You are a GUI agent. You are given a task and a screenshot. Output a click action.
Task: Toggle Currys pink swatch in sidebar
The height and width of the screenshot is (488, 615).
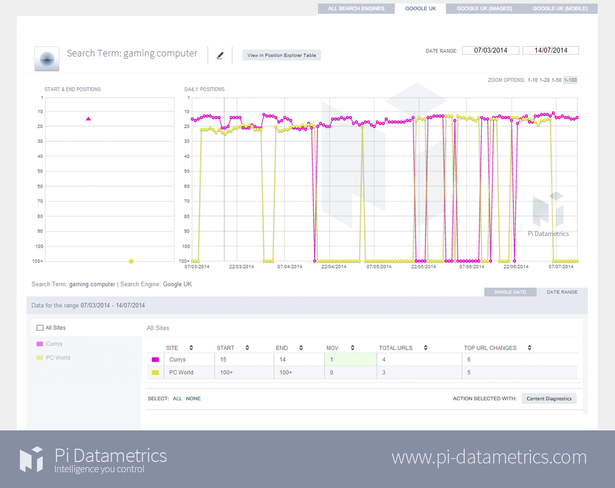(40, 344)
